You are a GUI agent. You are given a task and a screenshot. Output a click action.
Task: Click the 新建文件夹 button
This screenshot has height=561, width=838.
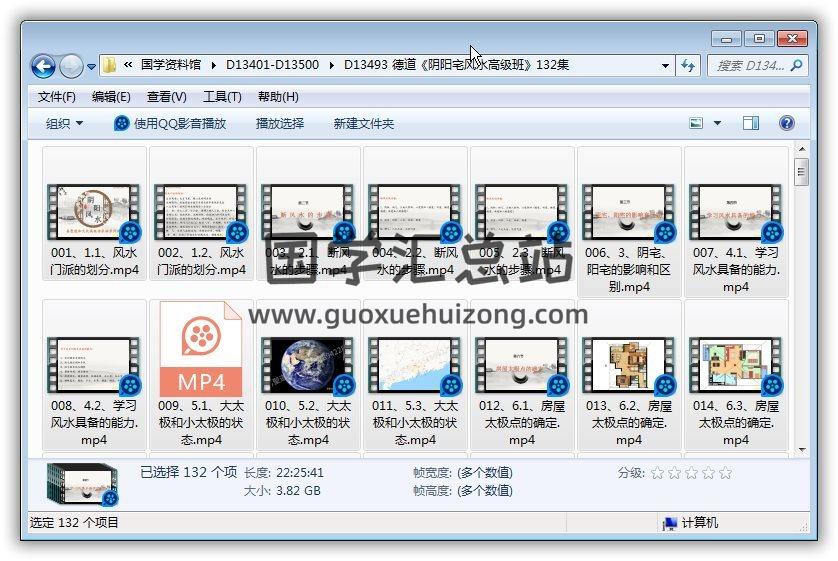click(364, 123)
